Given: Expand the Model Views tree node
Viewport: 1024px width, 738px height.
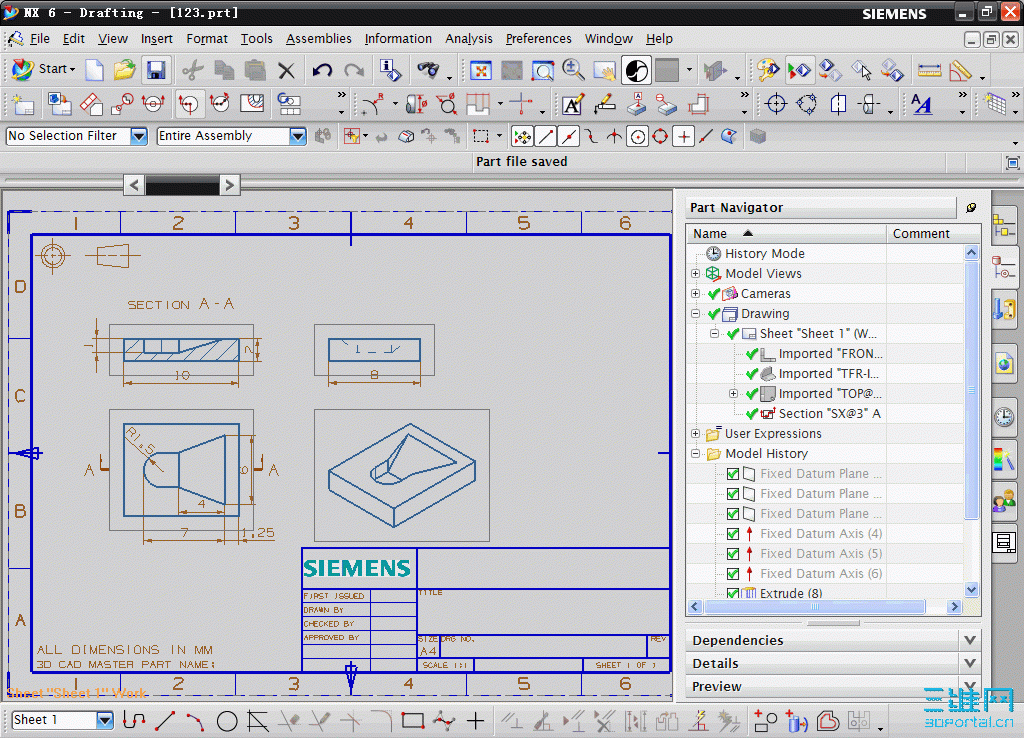Looking at the screenshot, I should click(696, 274).
